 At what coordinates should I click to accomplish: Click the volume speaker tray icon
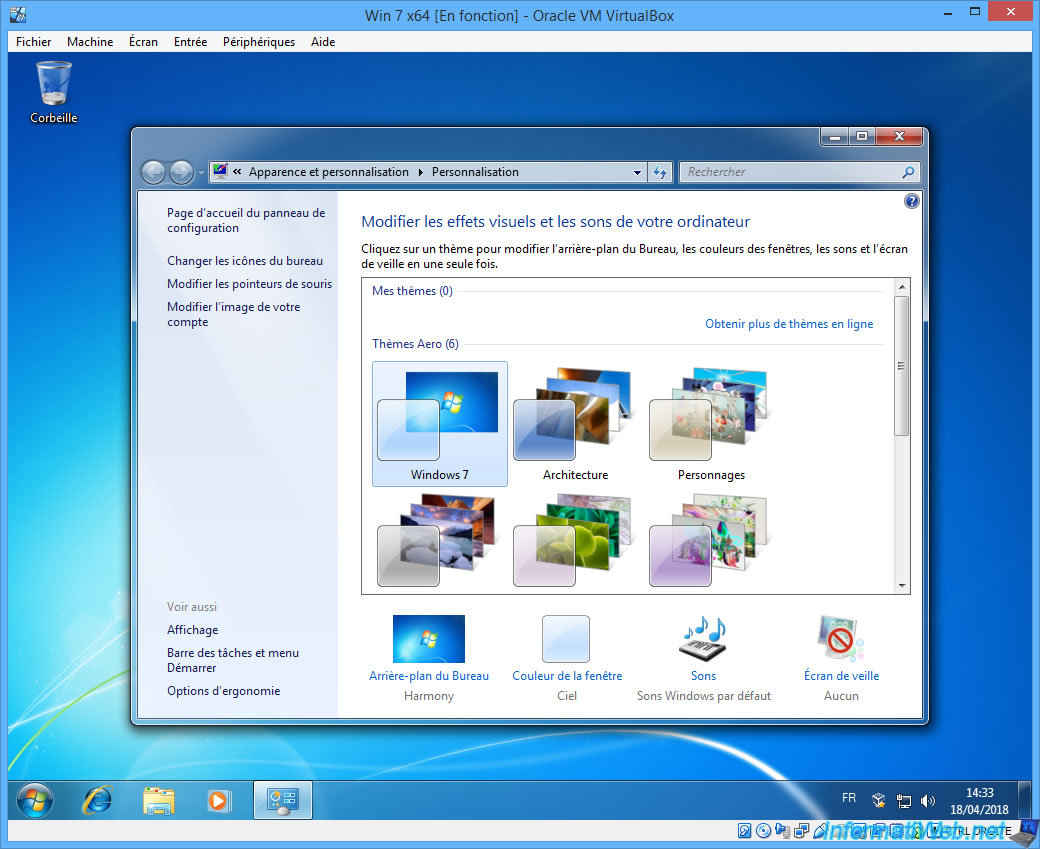pyautogui.click(x=927, y=801)
